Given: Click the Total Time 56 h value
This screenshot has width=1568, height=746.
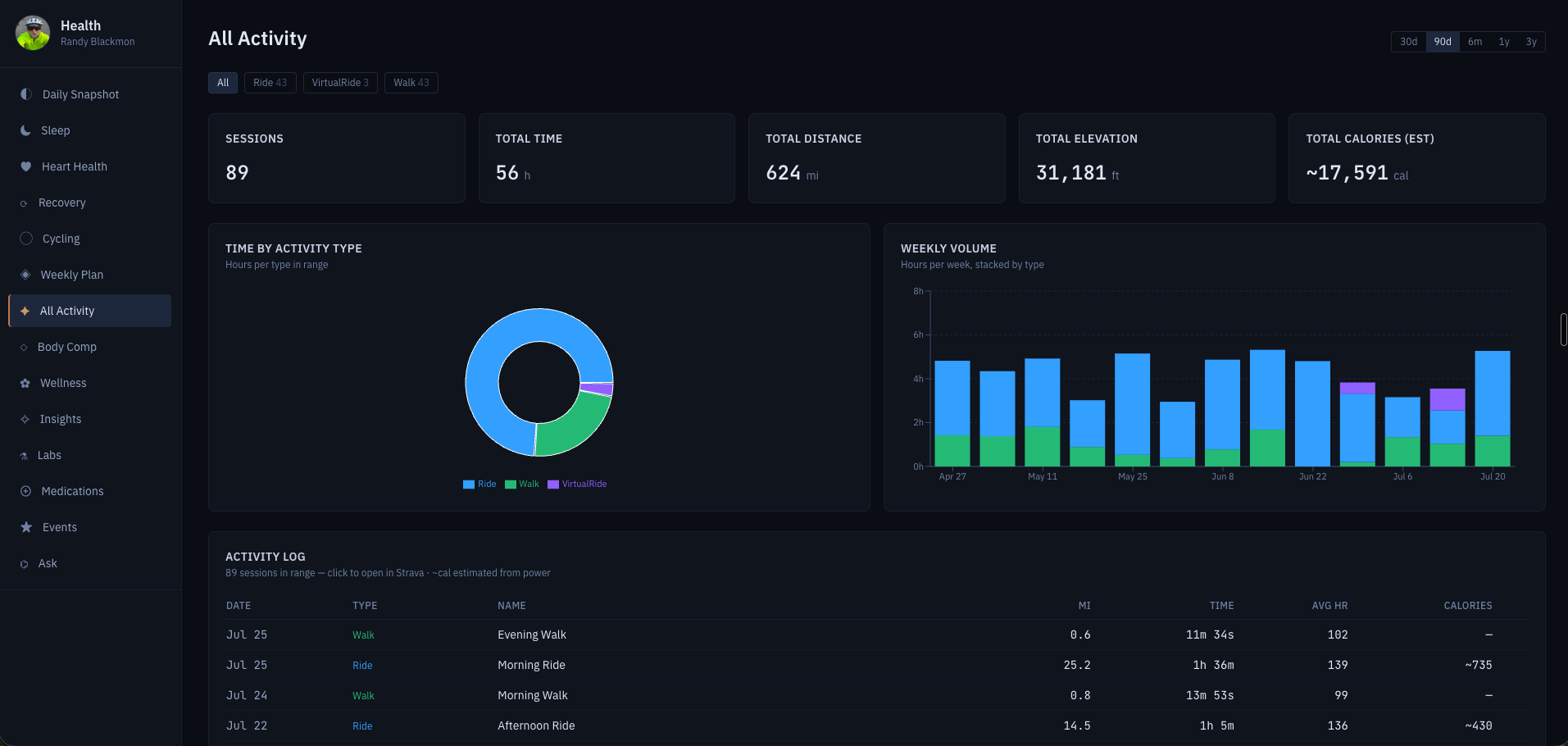Looking at the screenshot, I should [512, 173].
